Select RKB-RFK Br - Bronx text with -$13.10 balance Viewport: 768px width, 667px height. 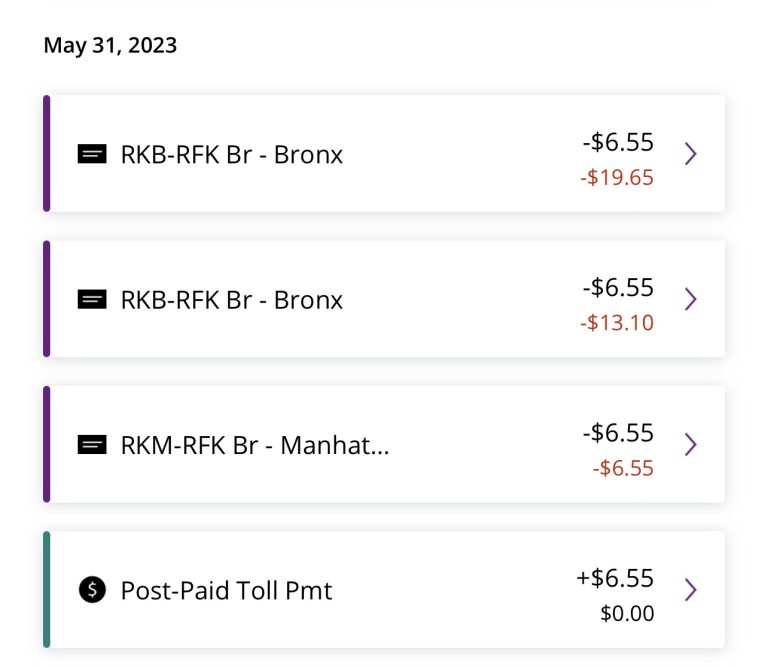click(x=232, y=300)
